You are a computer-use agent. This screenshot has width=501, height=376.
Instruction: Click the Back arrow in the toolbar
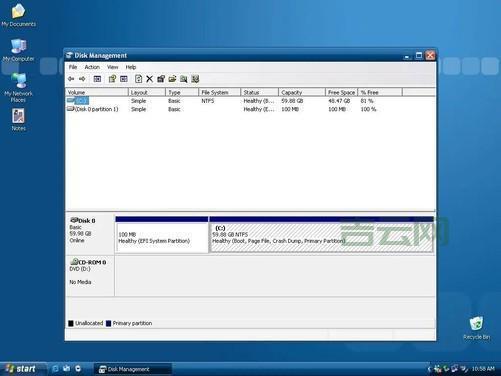(71, 79)
